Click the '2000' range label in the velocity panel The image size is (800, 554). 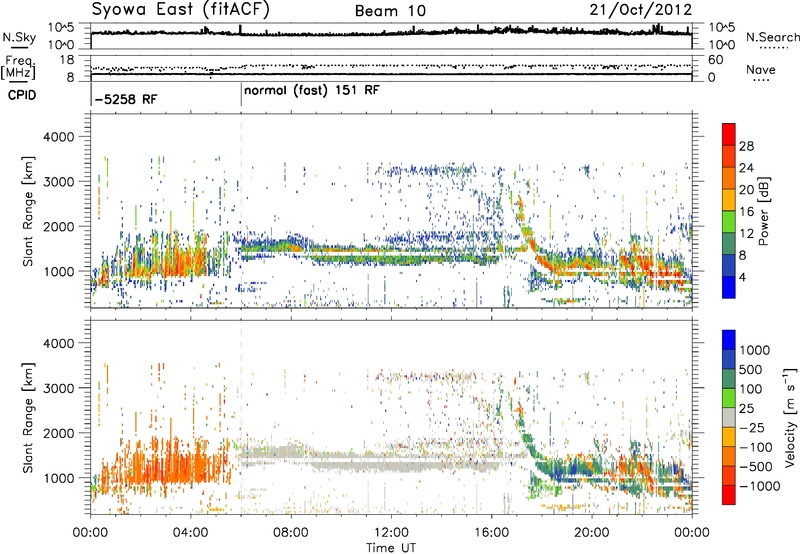coord(58,433)
